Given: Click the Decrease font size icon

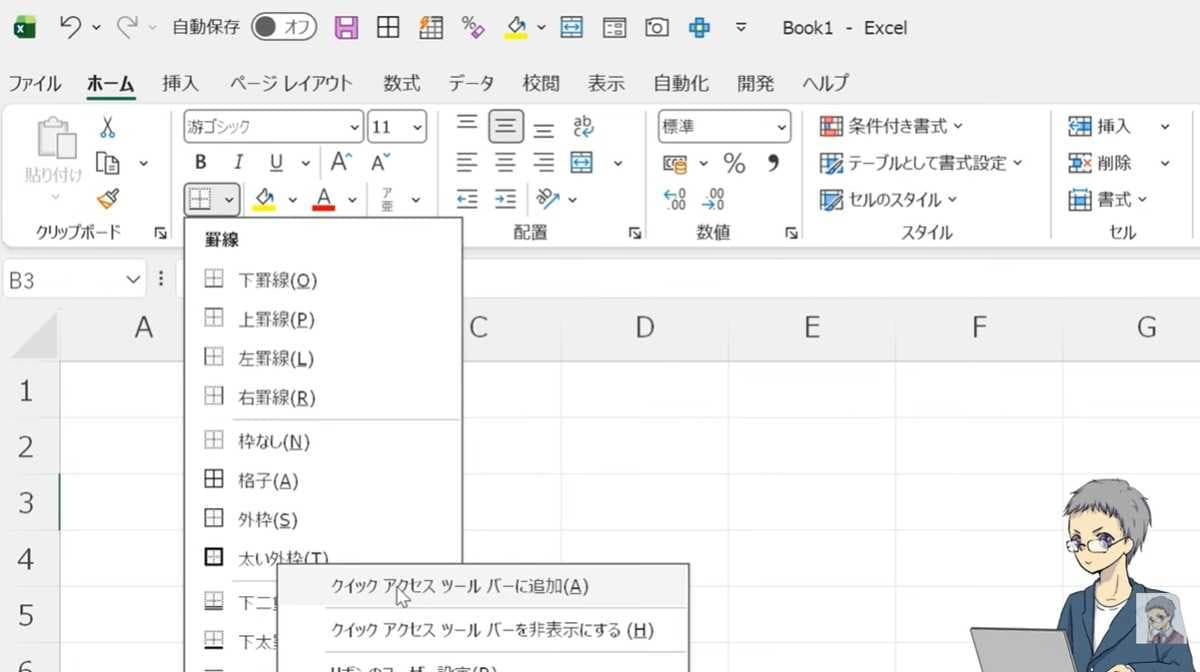Looking at the screenshot, I should (380, 162).
